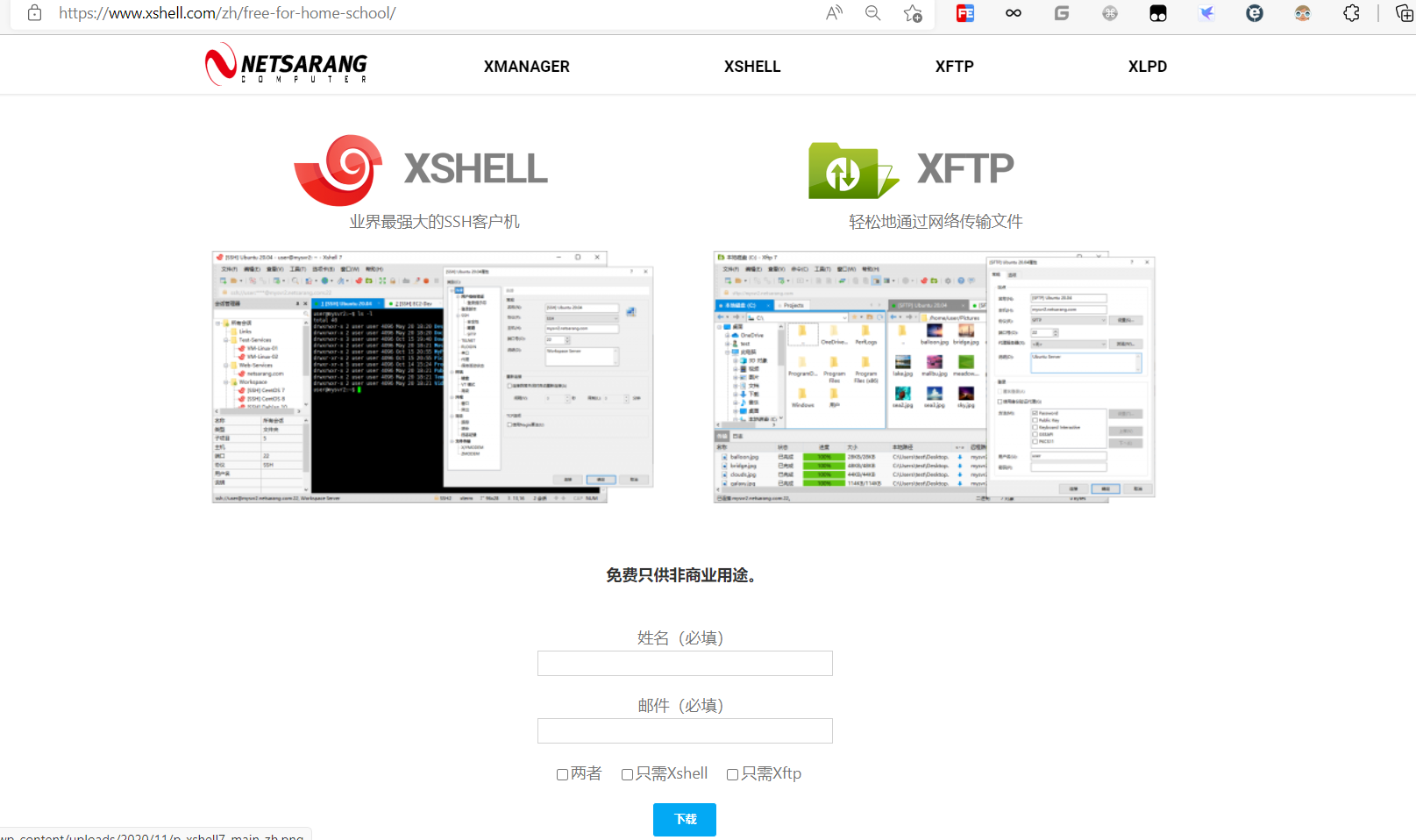Click the XFTP heading text
Viewport: 1416px width, 840px height.
[x=965, y=168]
